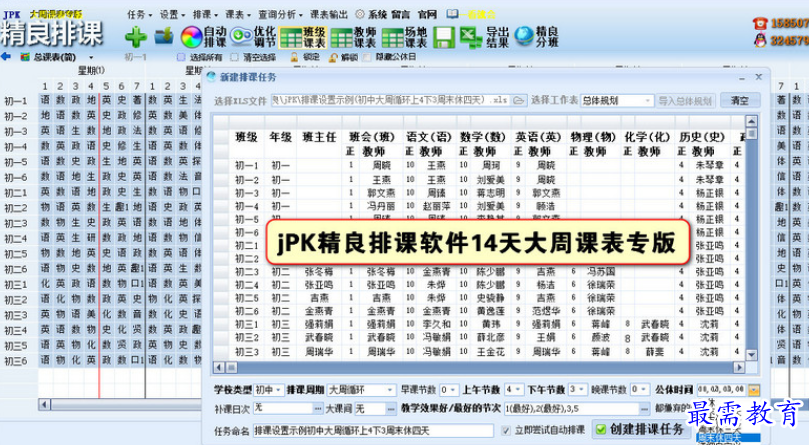809x445 pixels.
Task: Click the QQ penguin contact icon
Action: [x=760, y=40]
